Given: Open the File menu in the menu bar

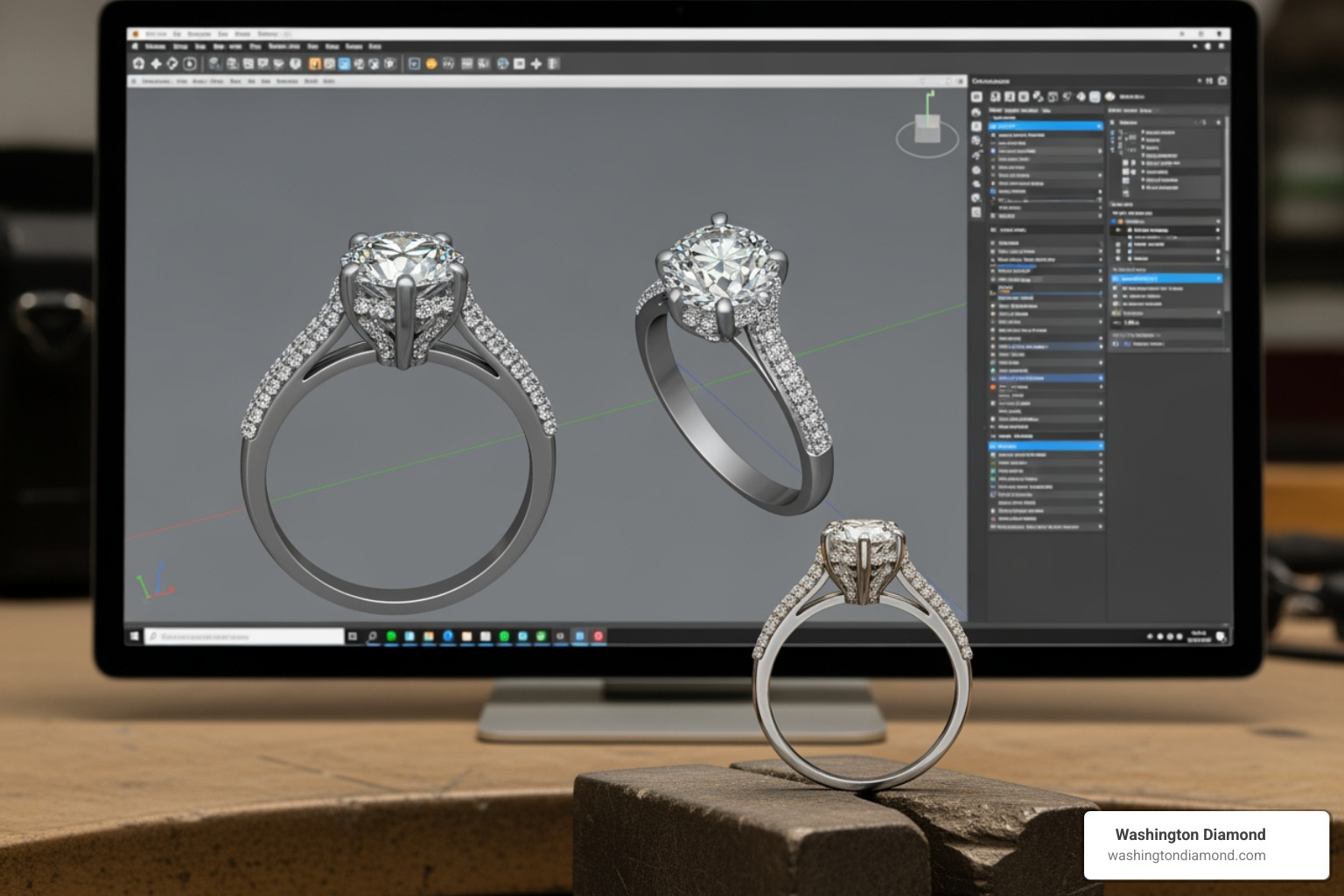Looking at the screenshot, I should [x=158, y=46].
